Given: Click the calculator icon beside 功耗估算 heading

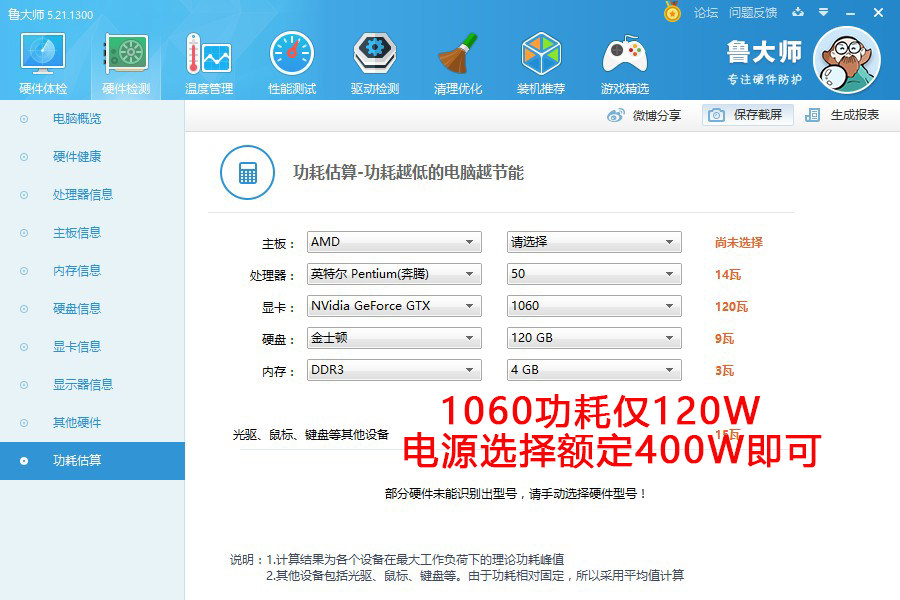Looking at the screenshot, I should 247,172.
